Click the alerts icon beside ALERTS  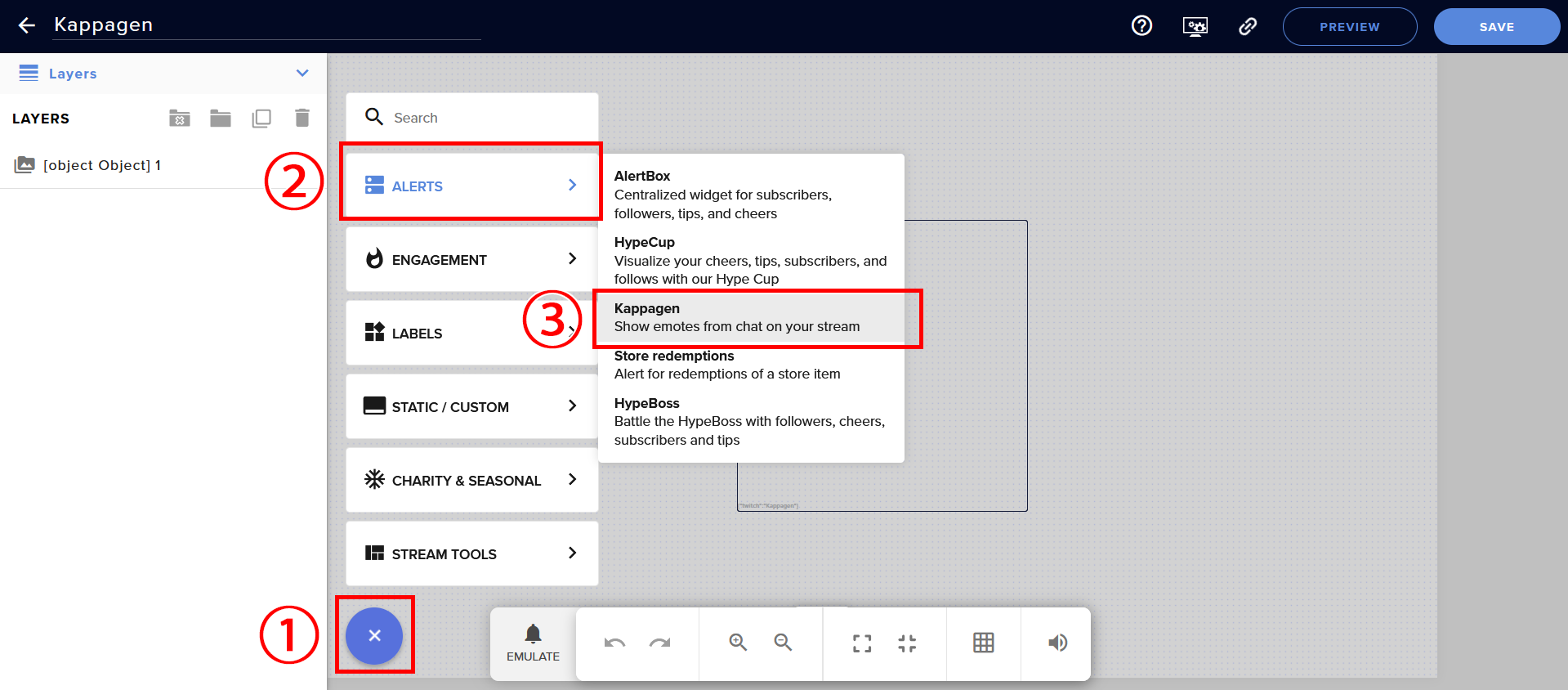click(374, 185)
